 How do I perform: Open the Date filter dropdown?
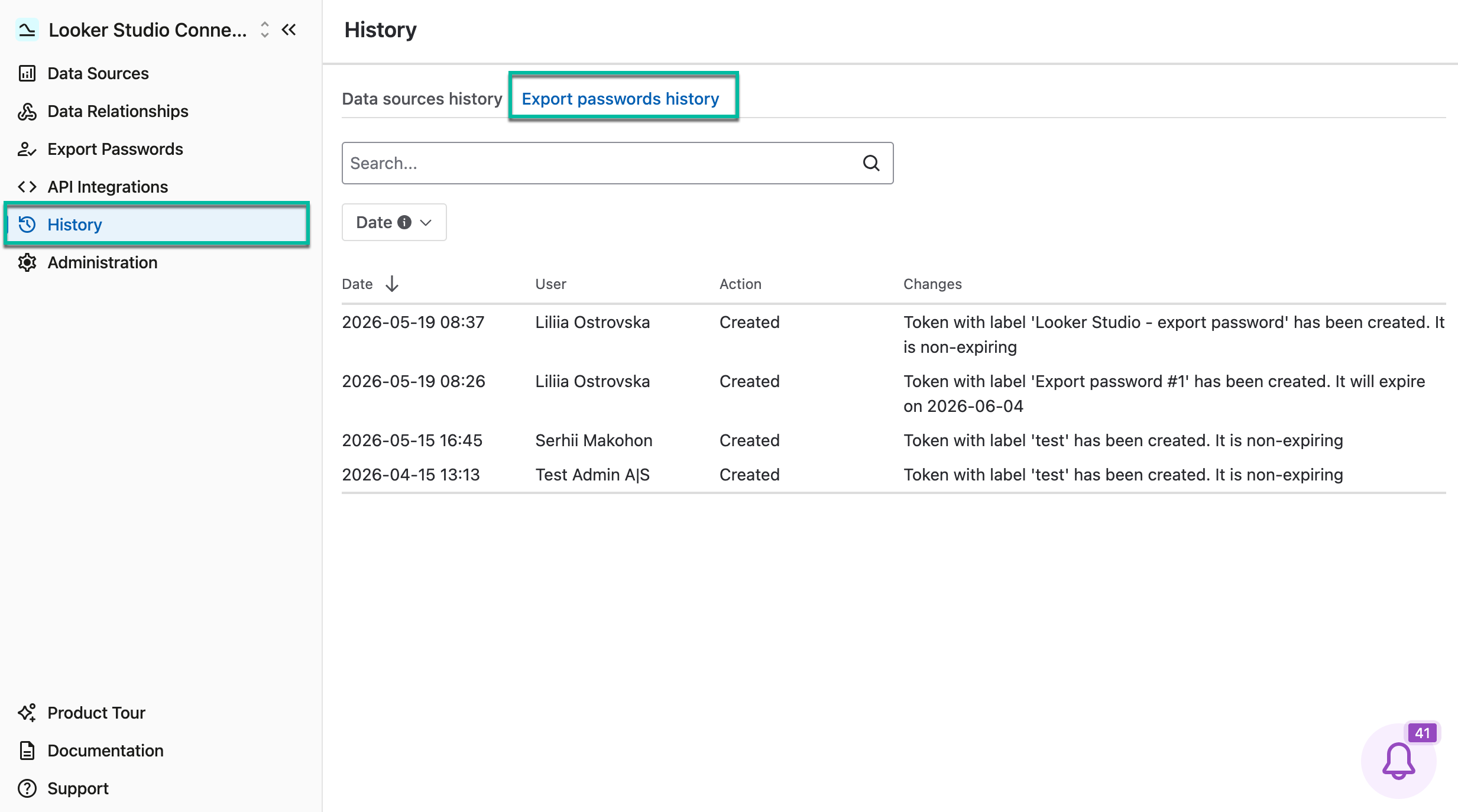click(394, 222)
